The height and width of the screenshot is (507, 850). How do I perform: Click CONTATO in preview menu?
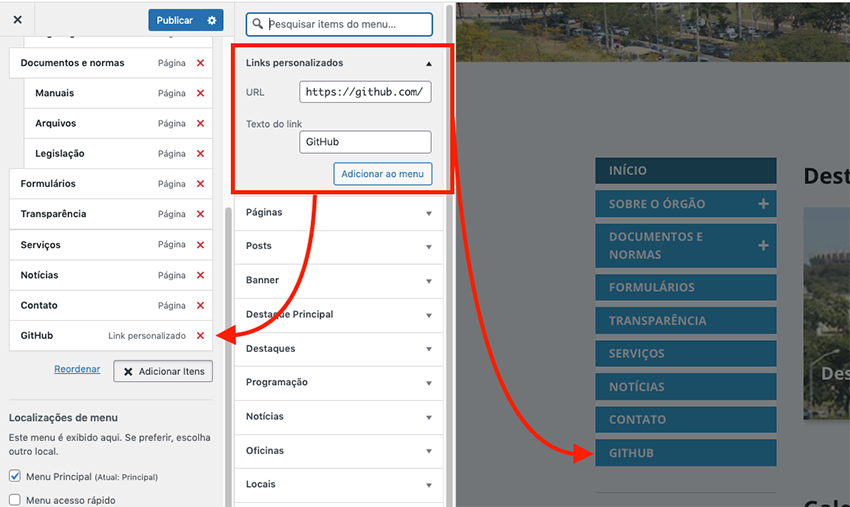pyautogui.click(x=686, y=420)
